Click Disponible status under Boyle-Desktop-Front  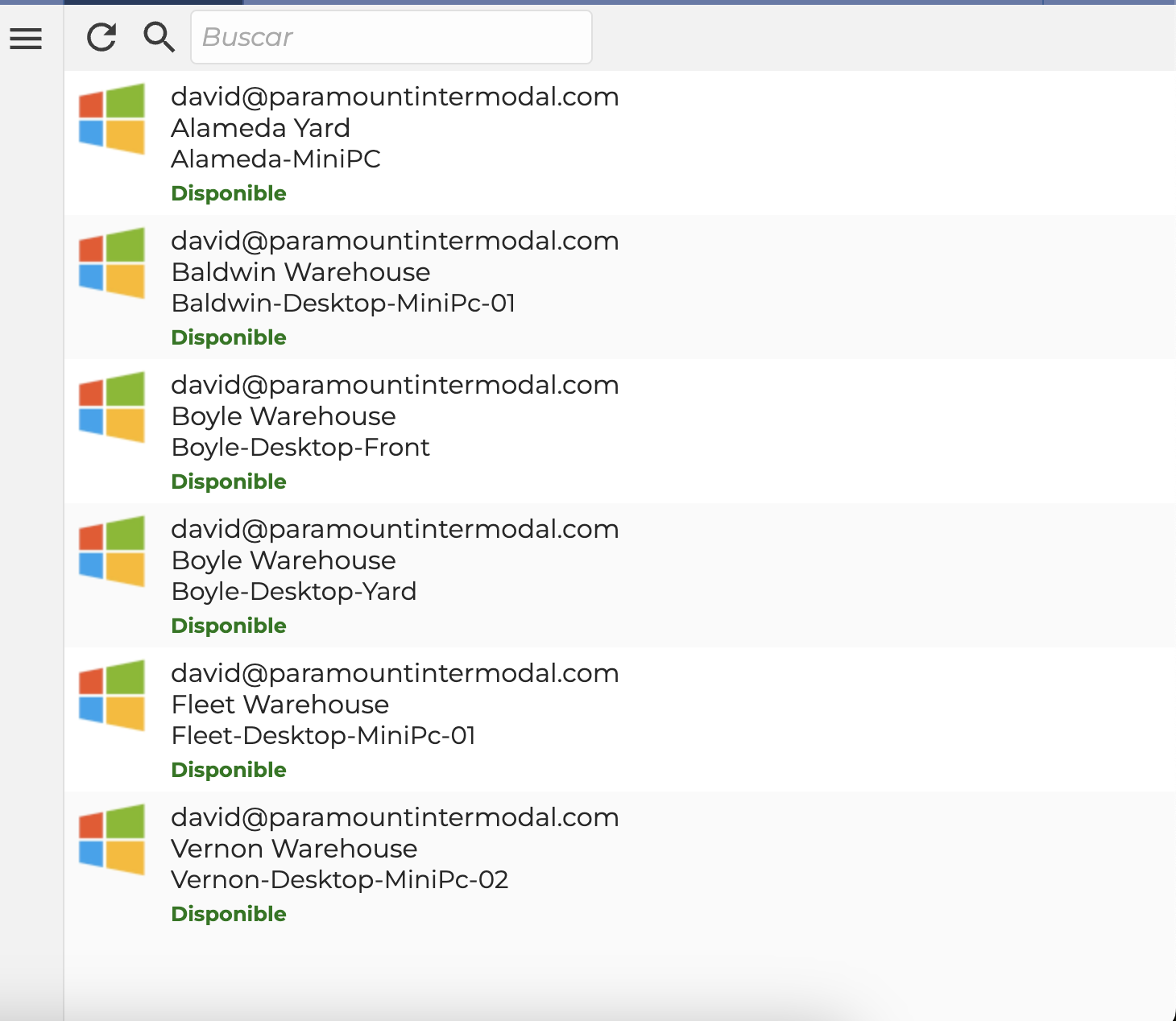pos(229,482)
